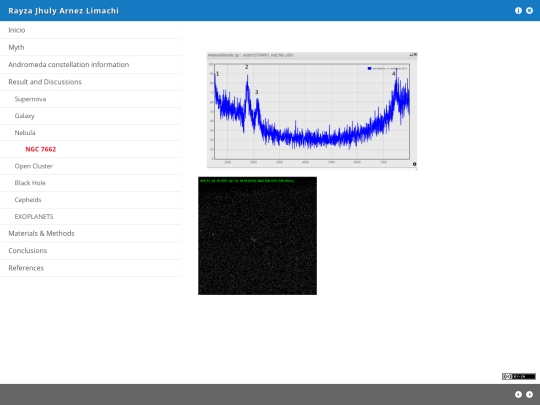Open the Myth section
540x405 pixels.
pos(91,47)
